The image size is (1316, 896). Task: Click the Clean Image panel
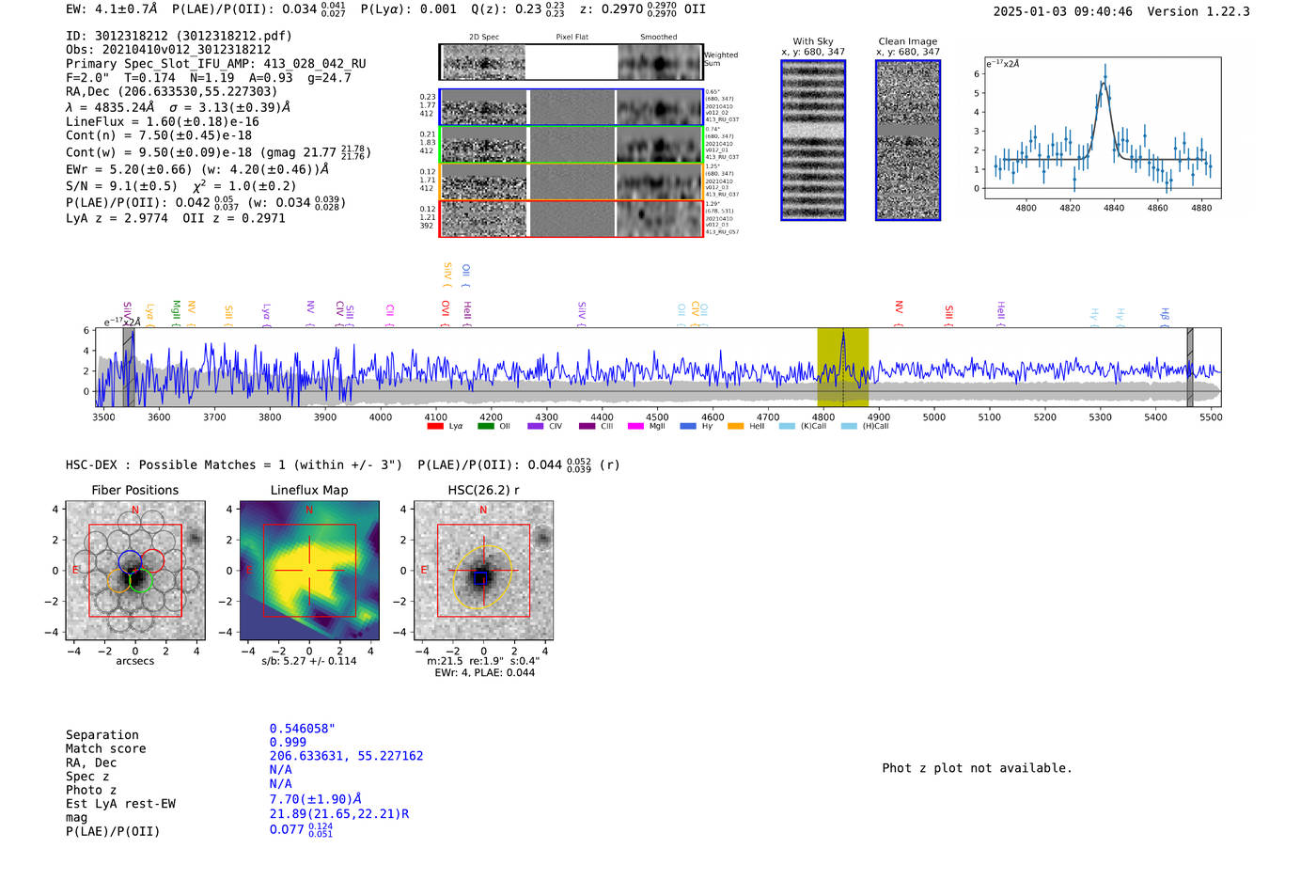click(x=908, y=140)
